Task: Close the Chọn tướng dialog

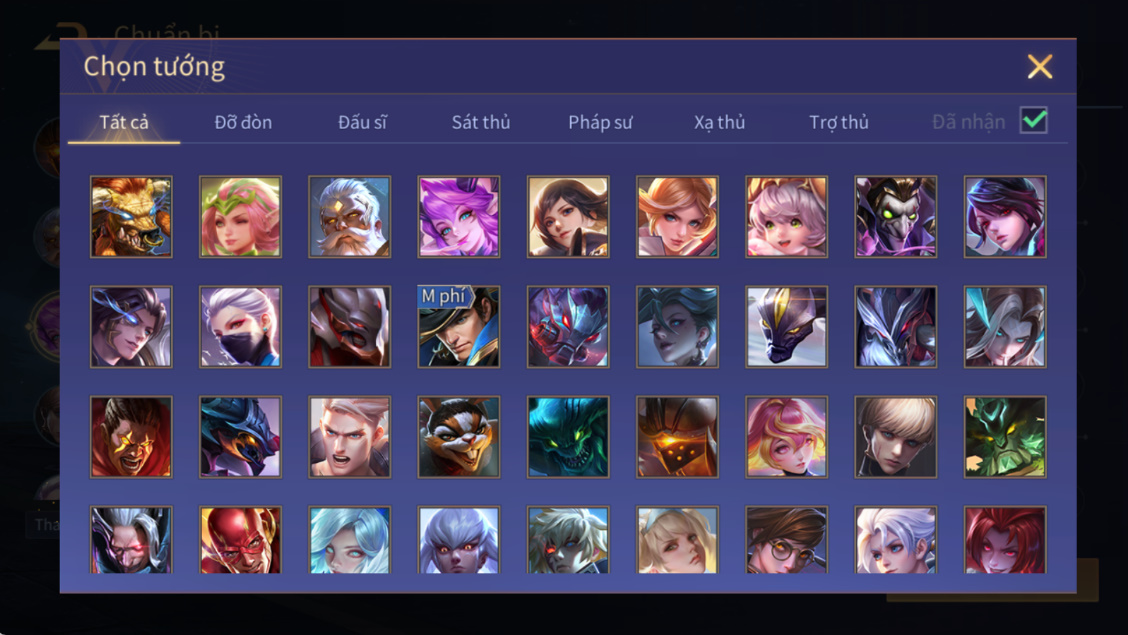Action: 1040,66
